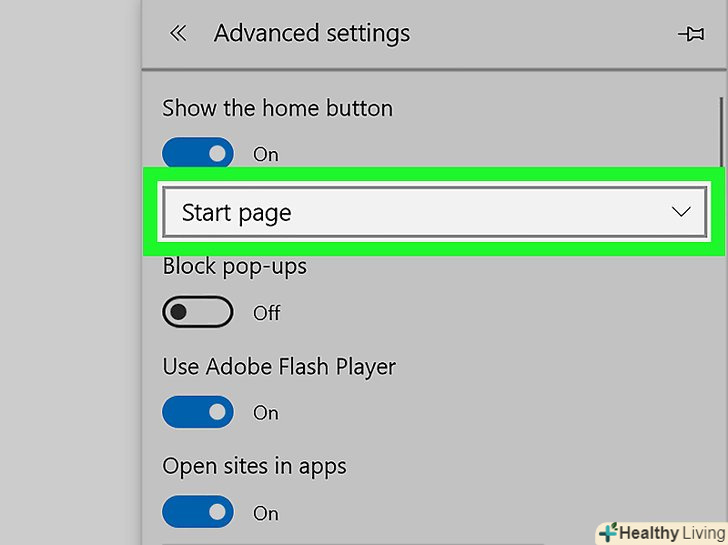This screenshot has height=545, width=728.
Task: Turn off the Show the home button switch
Action: [197, 154]
